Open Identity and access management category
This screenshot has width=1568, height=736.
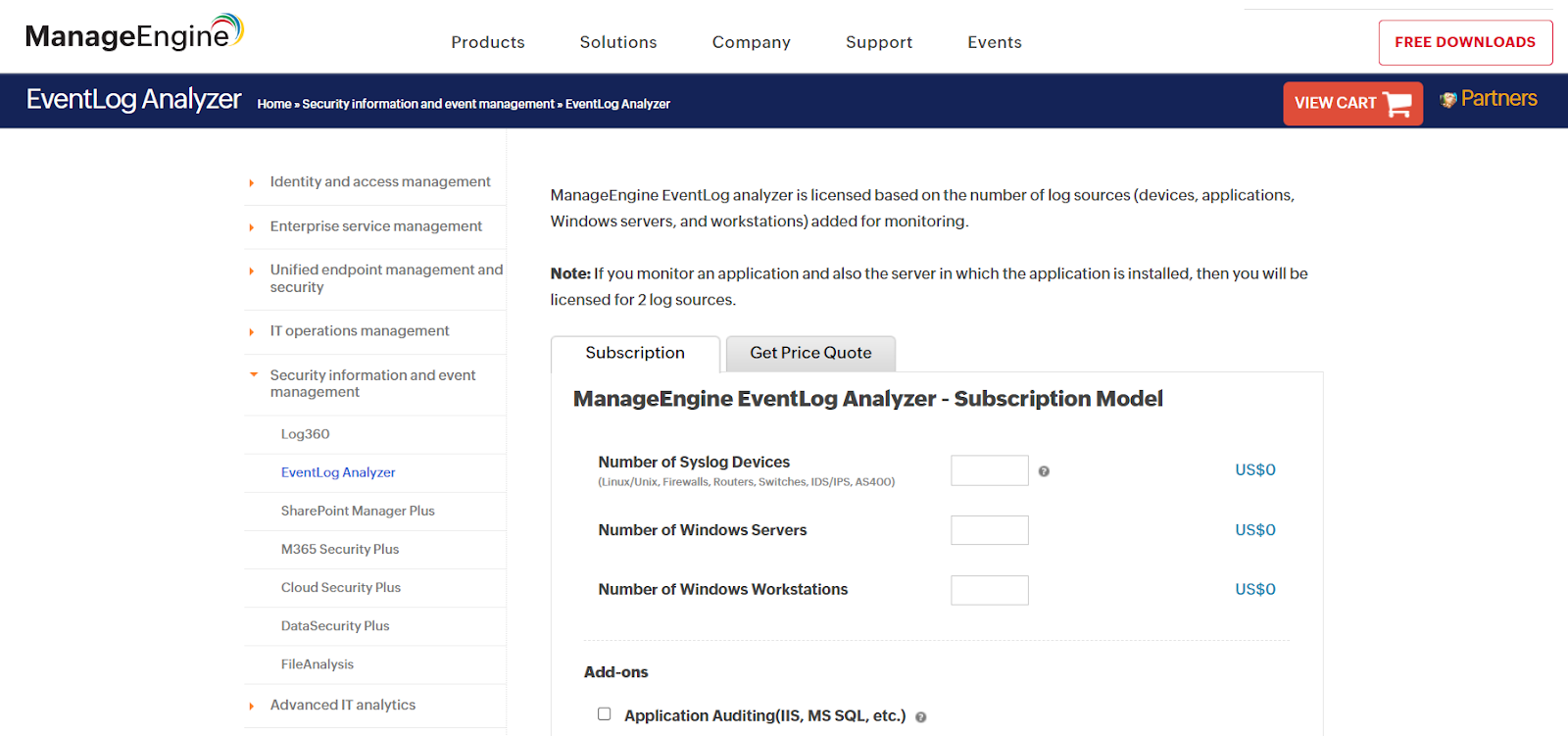click(380, 182)
